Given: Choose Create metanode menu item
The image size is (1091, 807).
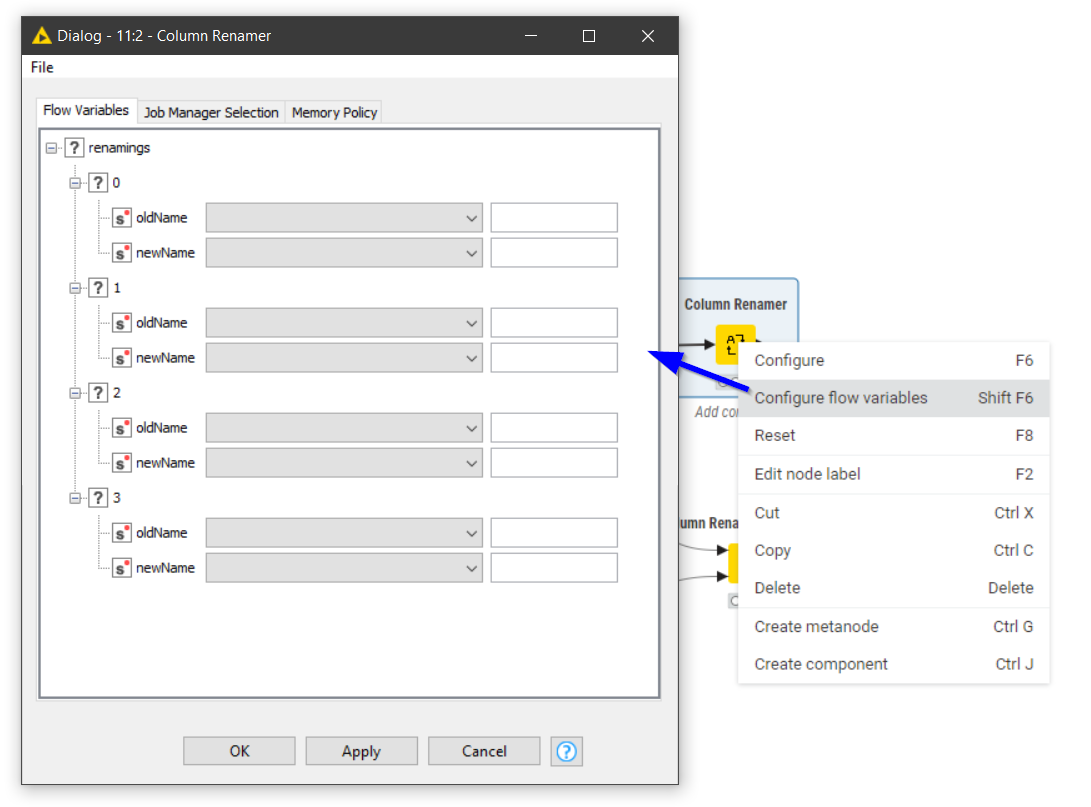Looking at the screenshot, I should point(893,627).
